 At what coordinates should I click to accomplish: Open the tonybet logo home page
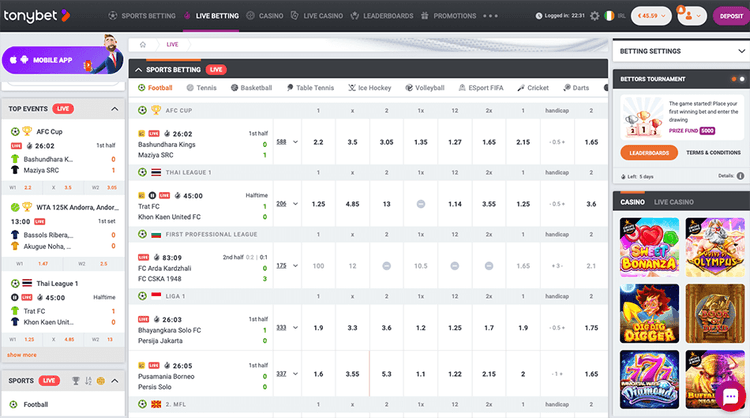point(37,16)
